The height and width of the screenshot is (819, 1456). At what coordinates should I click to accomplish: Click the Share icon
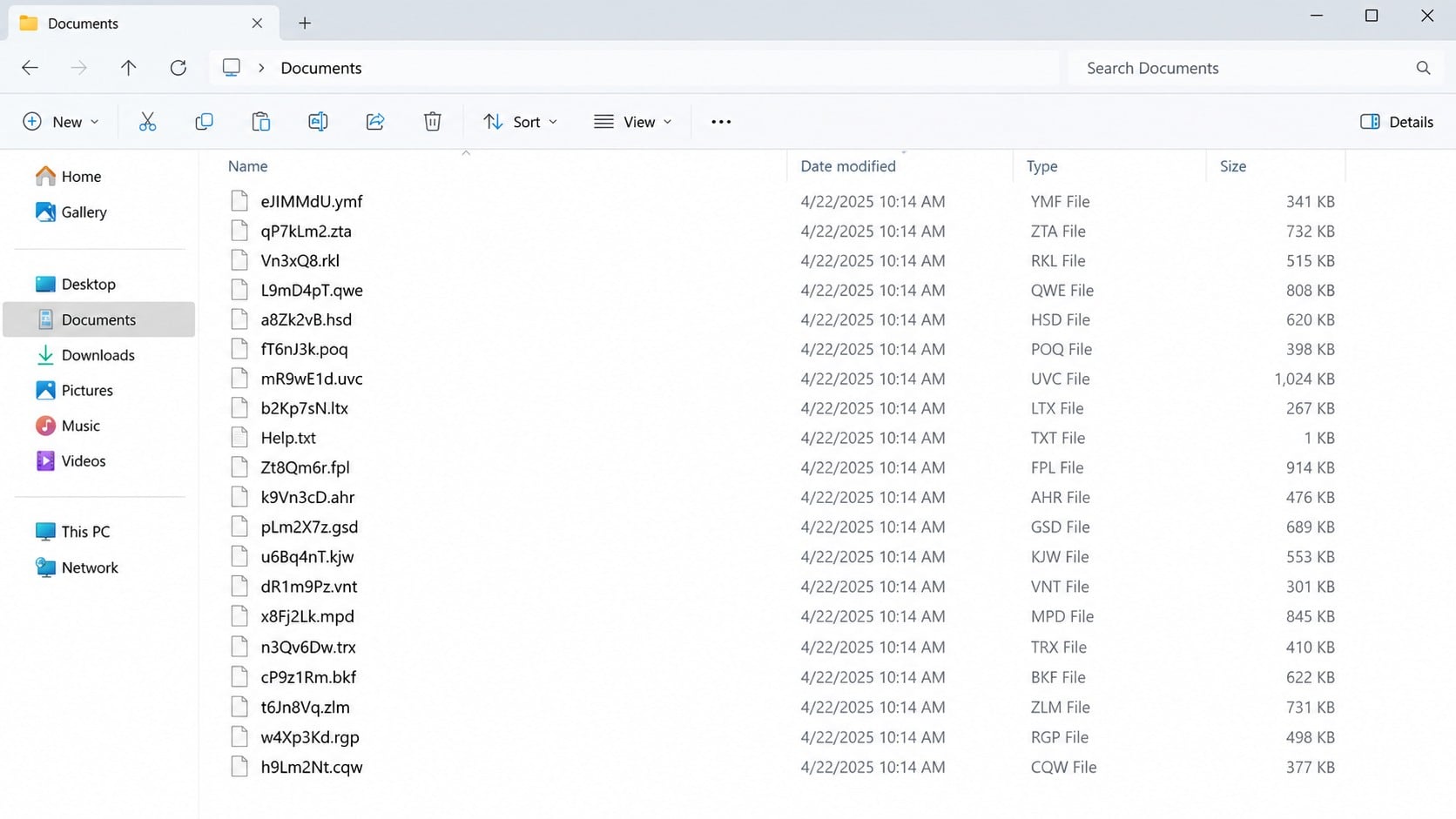click(x=375, y=122)
